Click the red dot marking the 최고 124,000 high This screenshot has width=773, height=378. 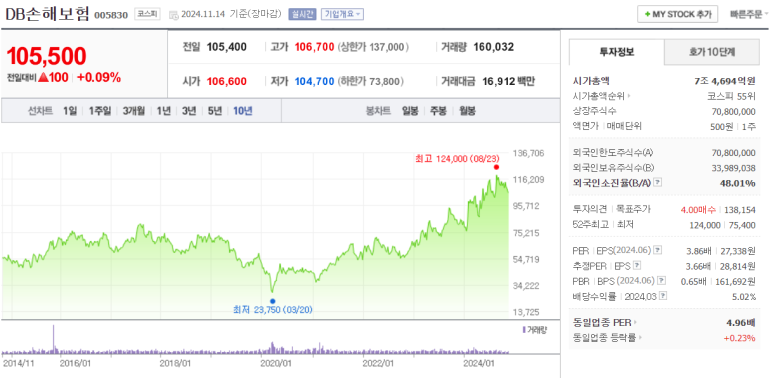(x=496, y=167)
